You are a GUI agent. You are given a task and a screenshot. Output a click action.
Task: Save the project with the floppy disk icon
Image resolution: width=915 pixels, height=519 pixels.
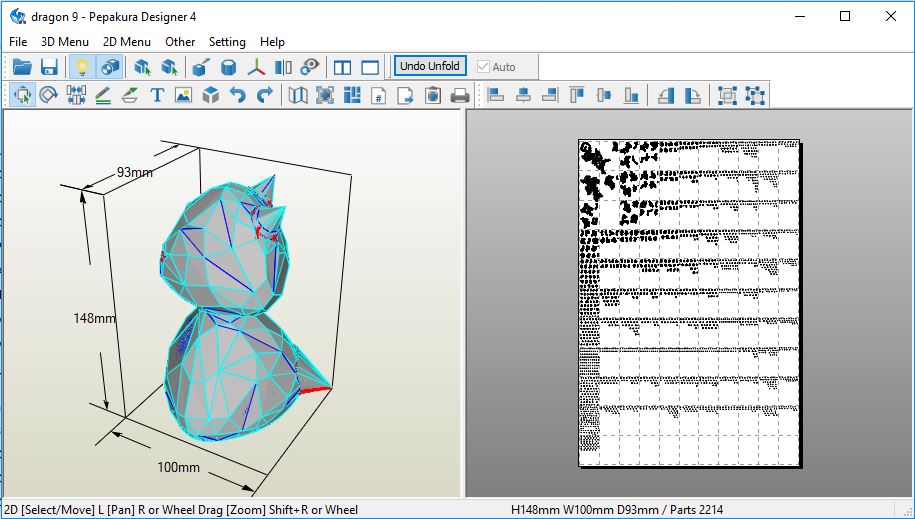(x=49, y=67)
